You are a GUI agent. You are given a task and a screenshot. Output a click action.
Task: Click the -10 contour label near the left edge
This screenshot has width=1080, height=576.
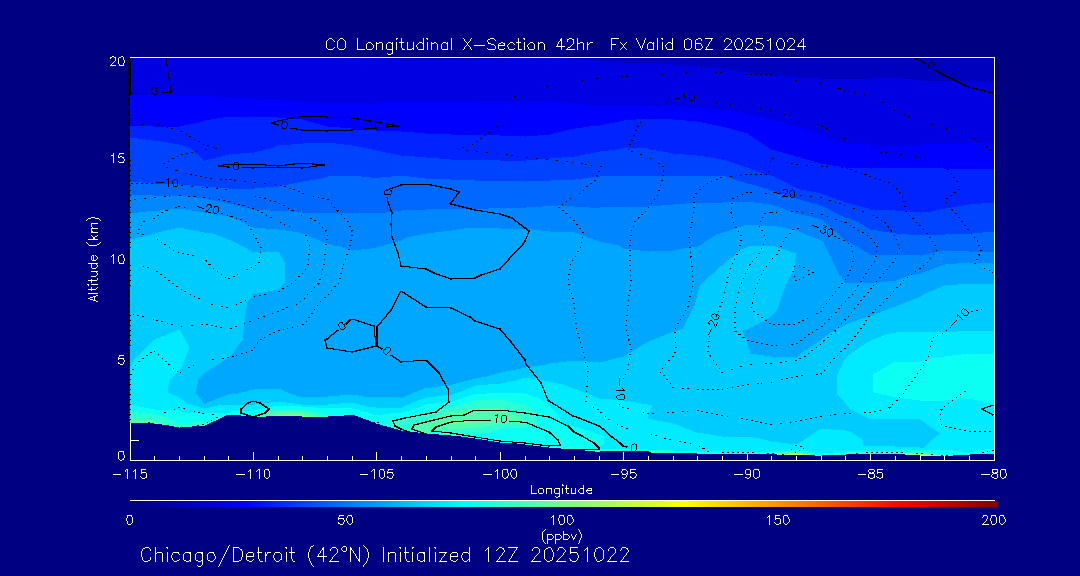click(x=167, y=183)
